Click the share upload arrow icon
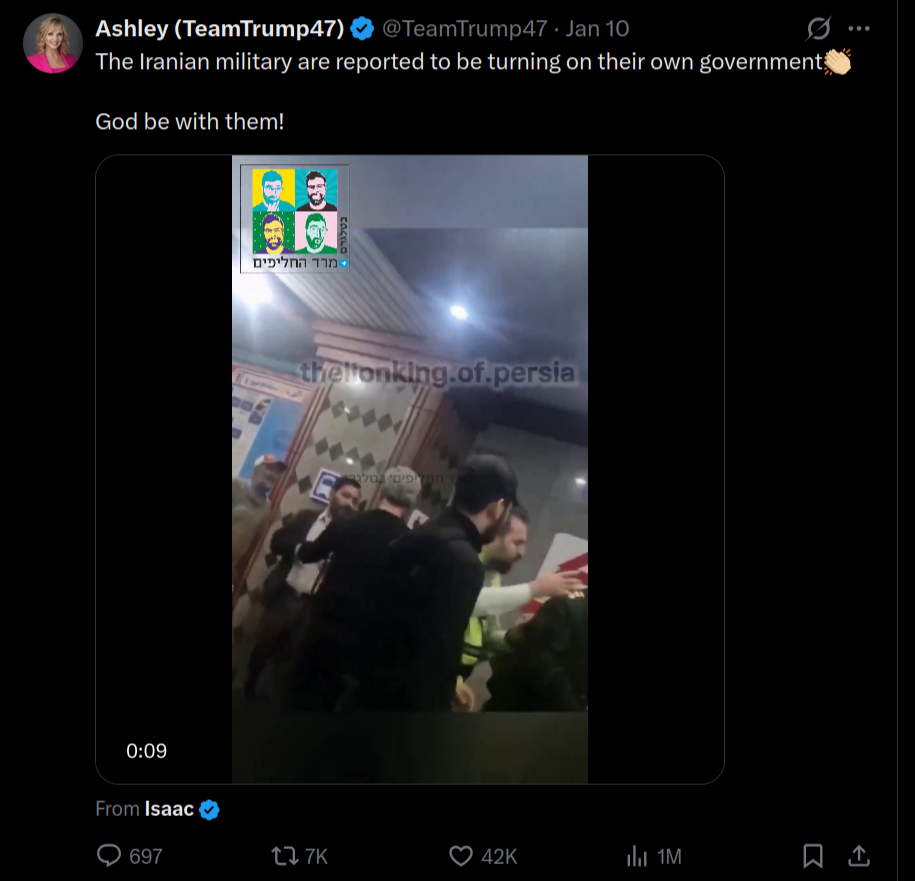 858,855
